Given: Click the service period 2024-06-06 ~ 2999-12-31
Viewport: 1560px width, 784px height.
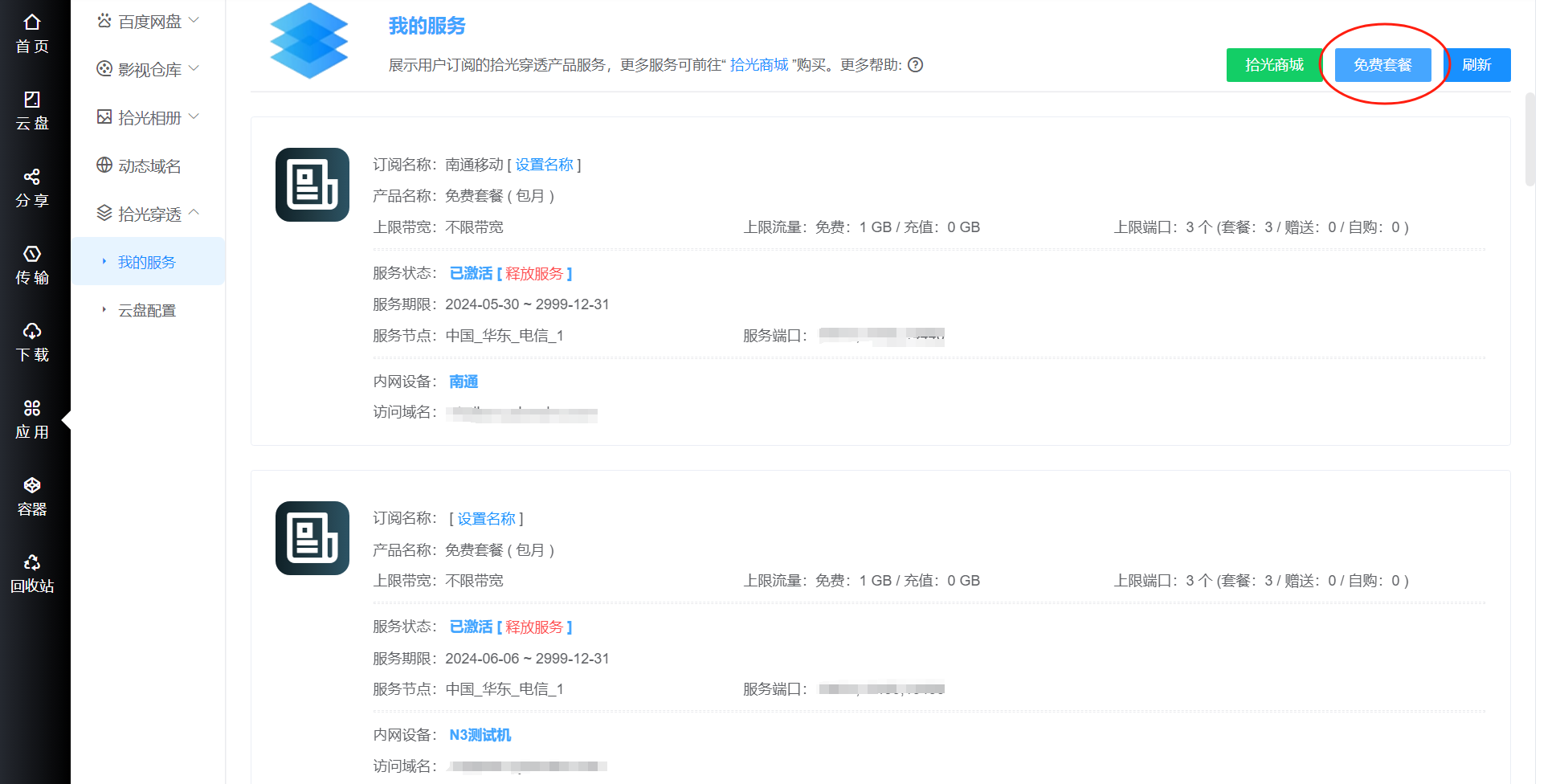Looking at the screenshot, I should [x=528, y=659].
